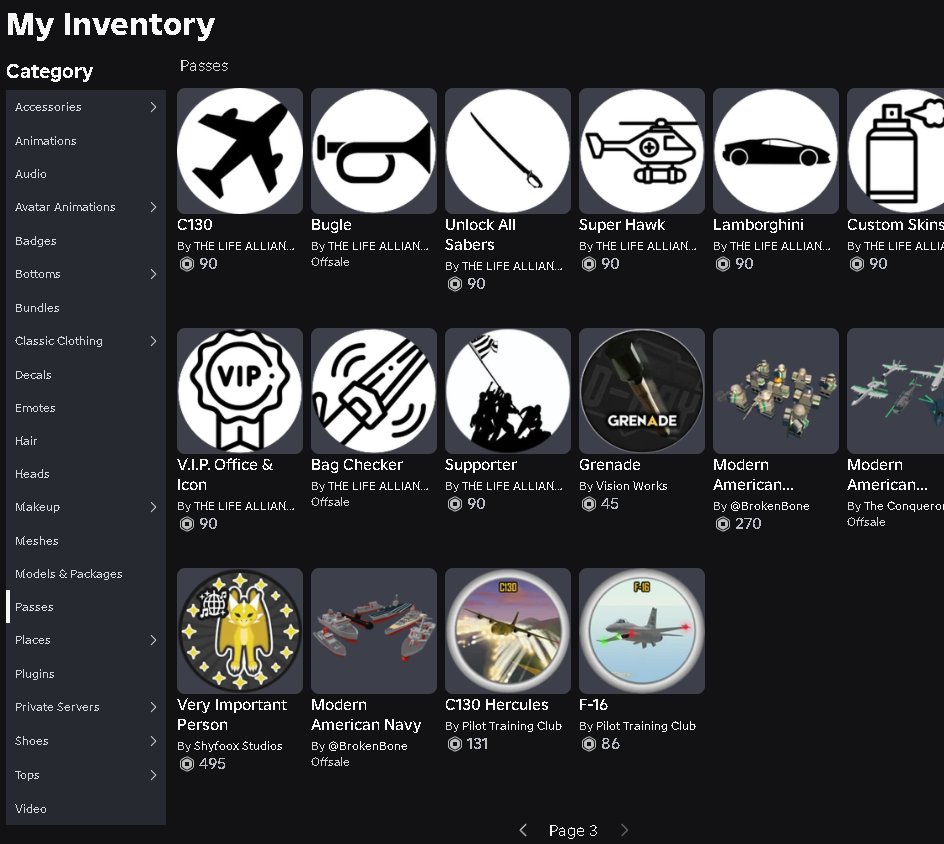The image size is (944, 844).
Task: Switch to the Emotes category
Action: (85, 408)
